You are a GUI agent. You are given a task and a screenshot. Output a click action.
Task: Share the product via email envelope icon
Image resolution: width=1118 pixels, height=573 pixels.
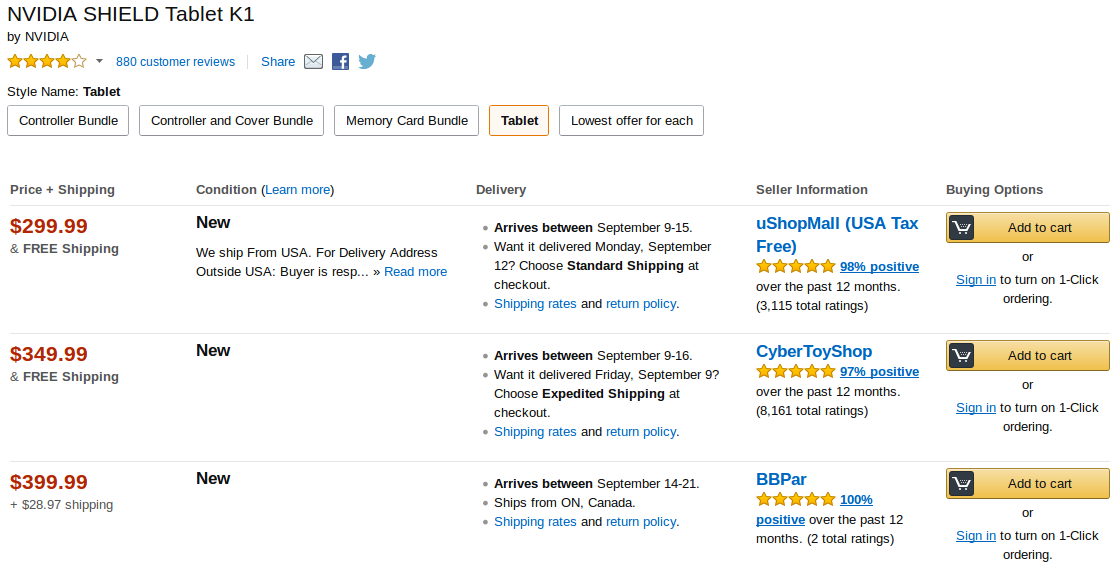click(x=313, y=61)
